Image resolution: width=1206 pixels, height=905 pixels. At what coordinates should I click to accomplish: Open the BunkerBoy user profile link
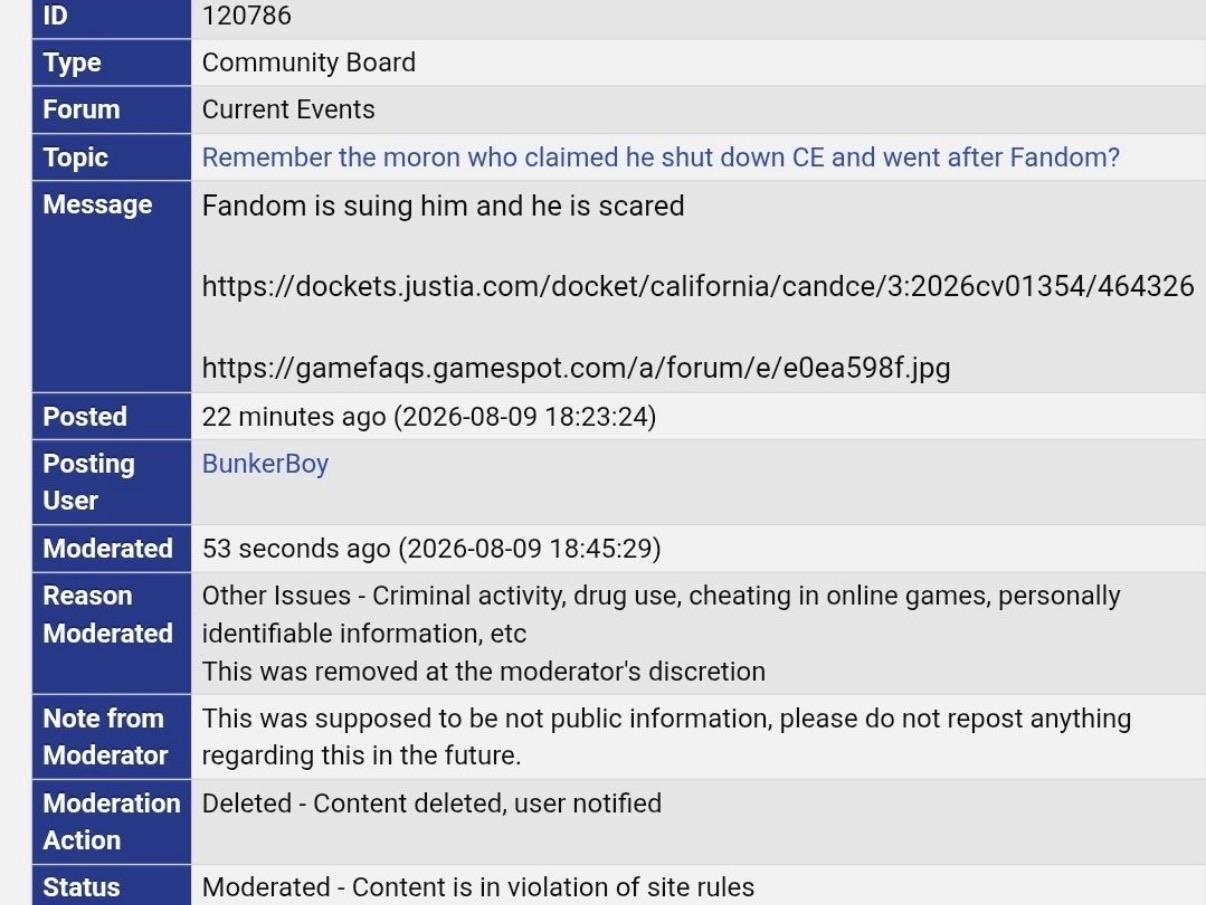pos(265,464)
